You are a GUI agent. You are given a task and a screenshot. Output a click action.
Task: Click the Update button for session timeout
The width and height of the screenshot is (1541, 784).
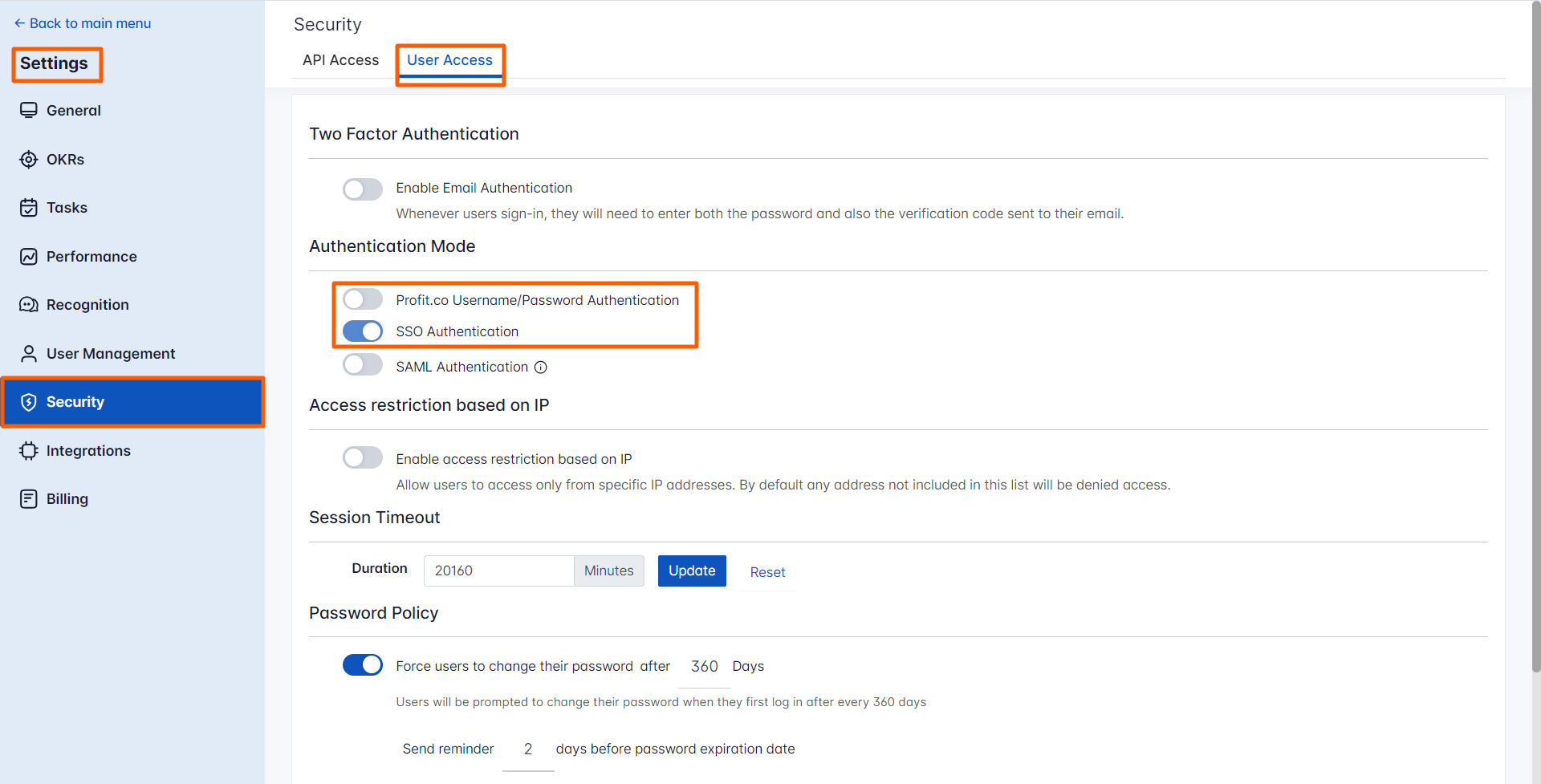coord(691,571)
